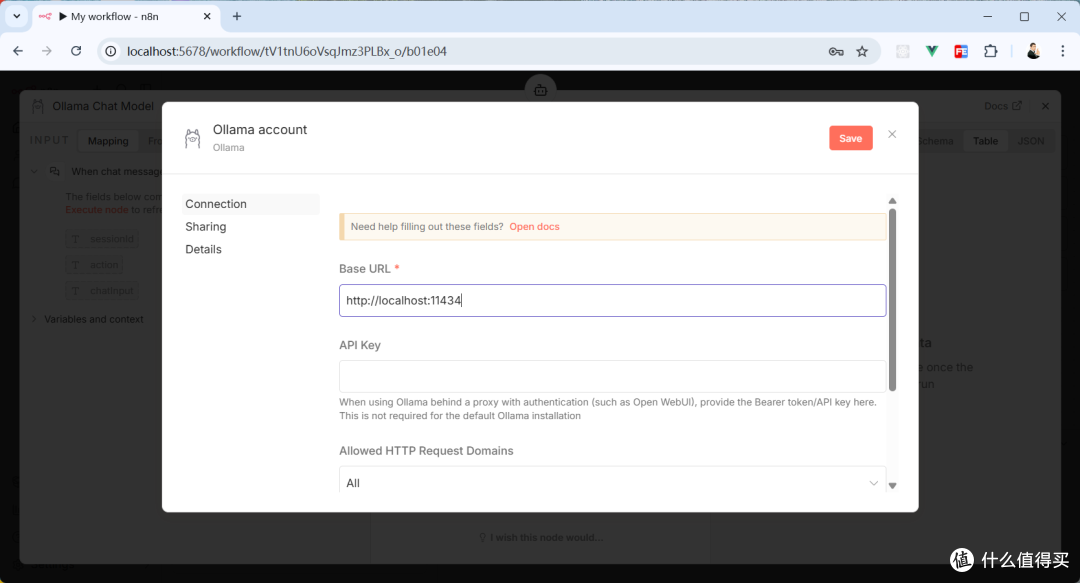Click the Execute node link

pyautogui.click(x=96, y=209)
